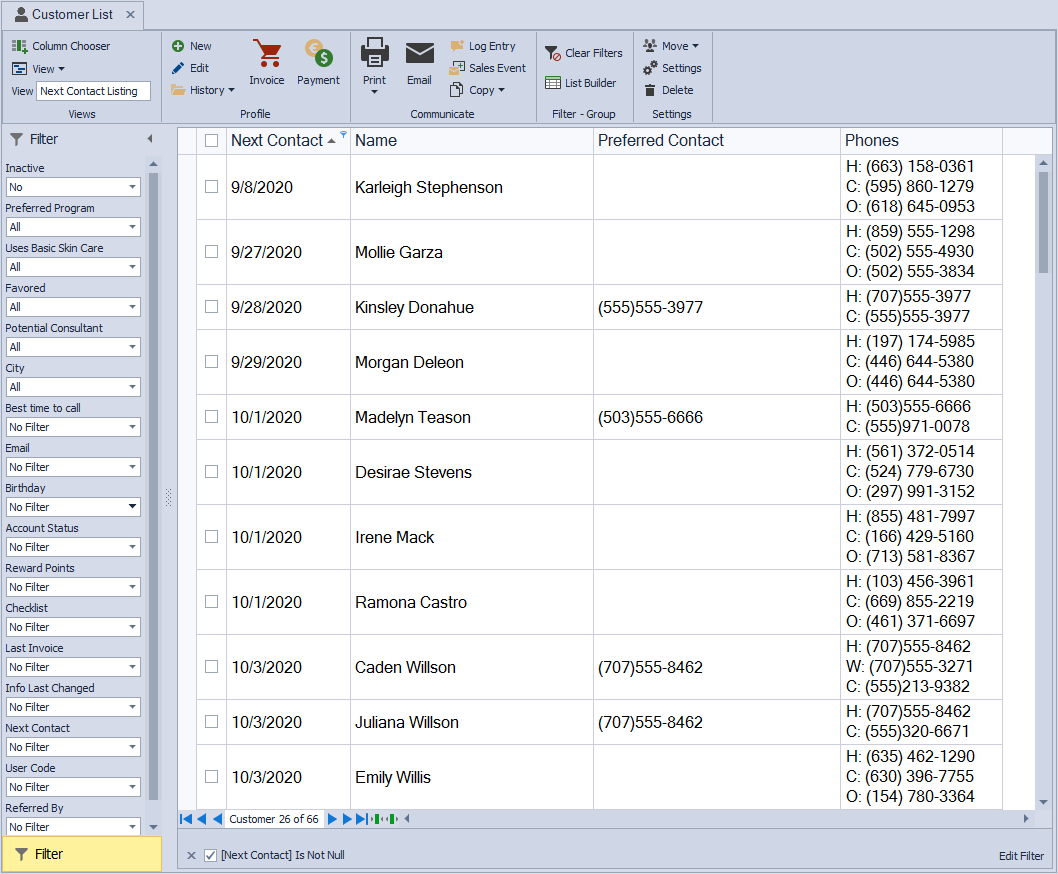Screen dimensions: 1058x874
Task: Click the customer grid scroll-down arrow
Action: 1043,802
